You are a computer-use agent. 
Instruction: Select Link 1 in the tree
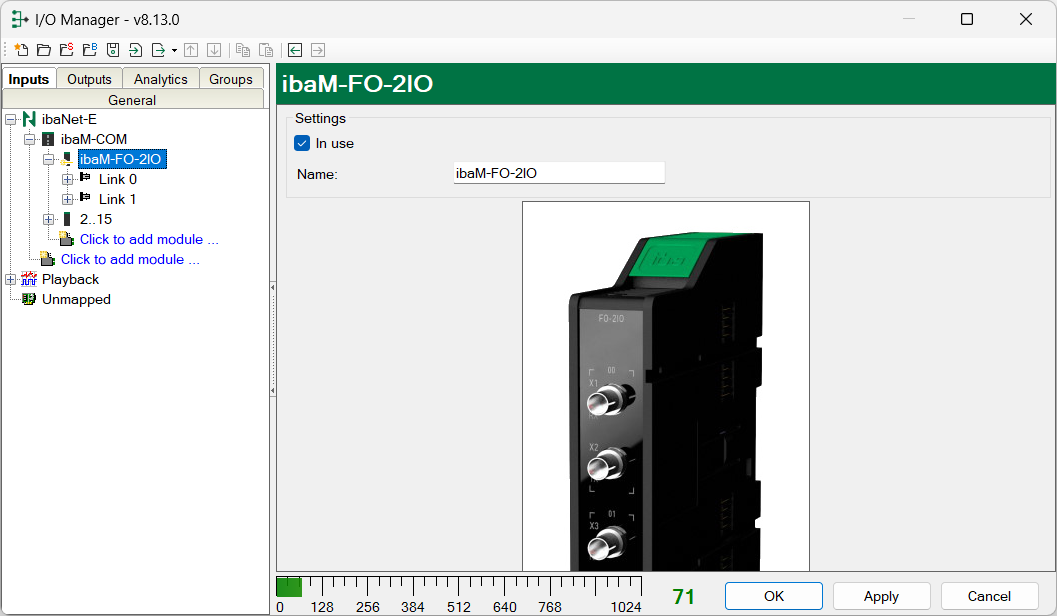click(x=118, y=199)
